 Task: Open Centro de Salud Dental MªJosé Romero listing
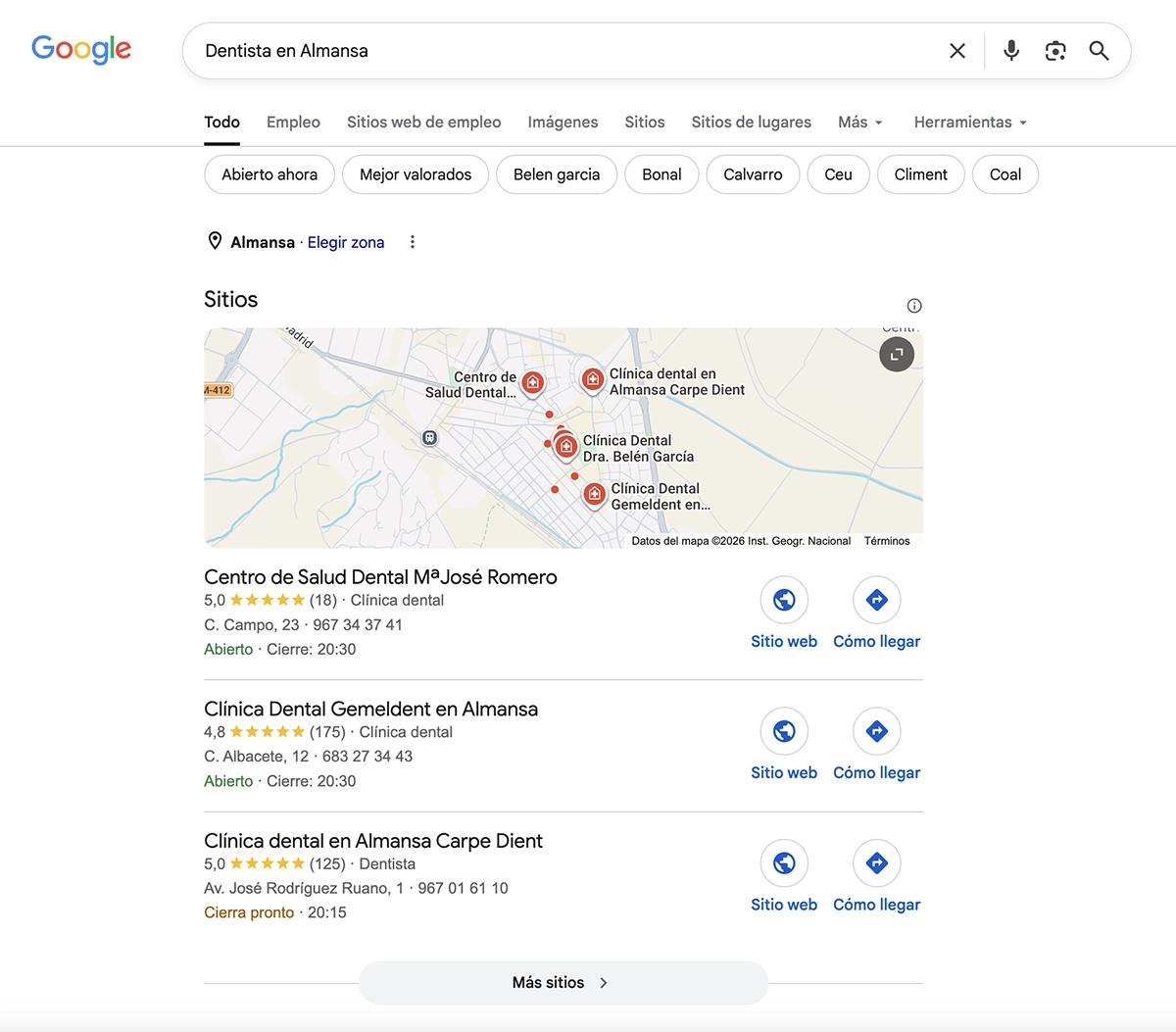click(x=380, y=577)
